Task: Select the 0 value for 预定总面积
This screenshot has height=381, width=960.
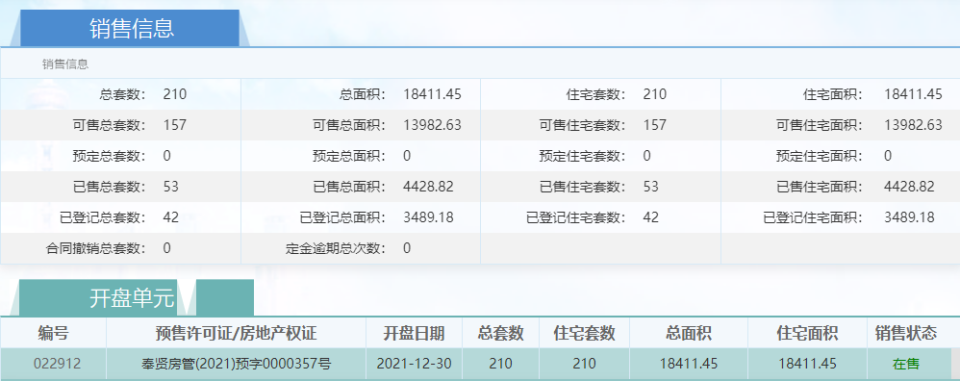Action: [407, 156]
